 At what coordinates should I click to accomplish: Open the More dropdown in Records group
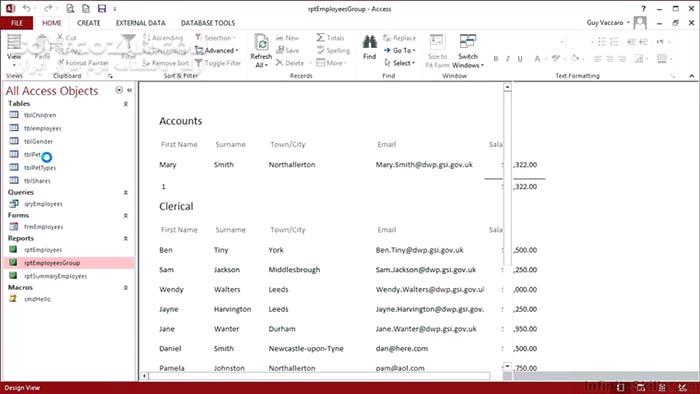331,63
